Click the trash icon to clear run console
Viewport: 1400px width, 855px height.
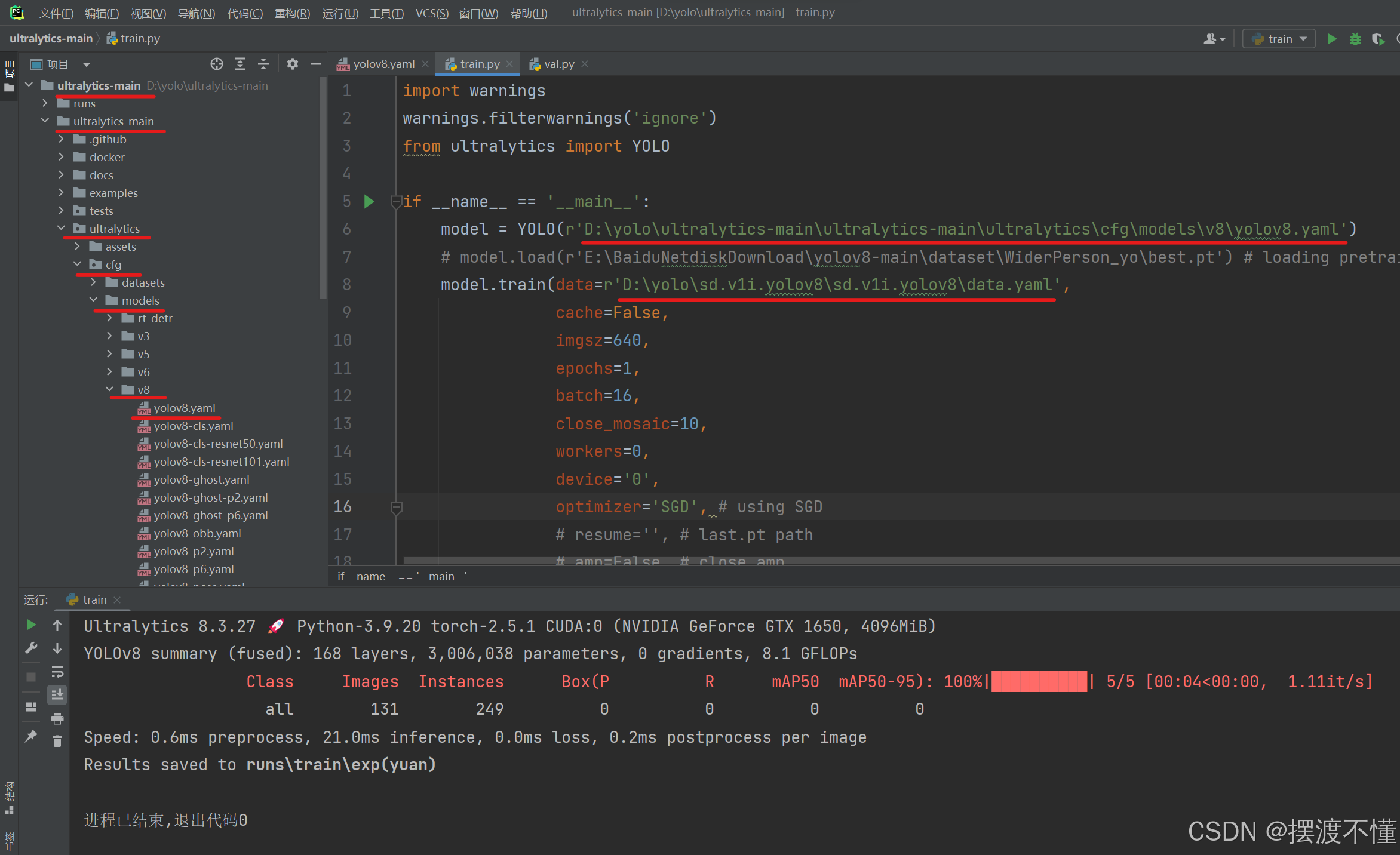57,742
